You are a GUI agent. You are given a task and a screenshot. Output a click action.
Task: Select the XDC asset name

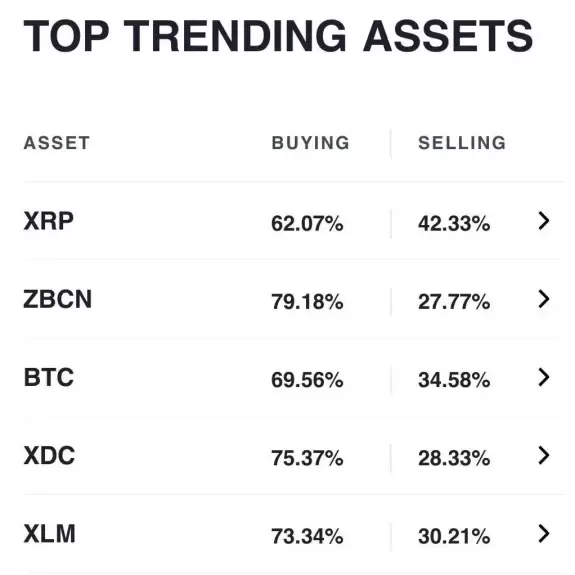coord(49,455)
